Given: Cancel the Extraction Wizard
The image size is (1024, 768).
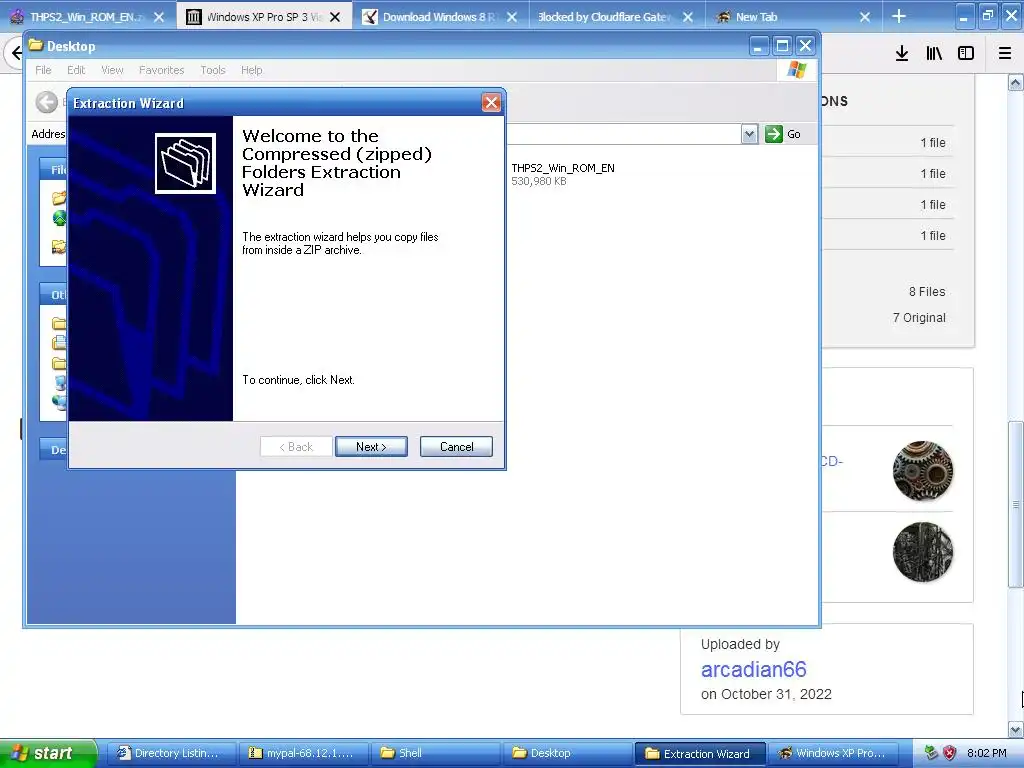Looking at the screenshot, I should pos(456,447).
